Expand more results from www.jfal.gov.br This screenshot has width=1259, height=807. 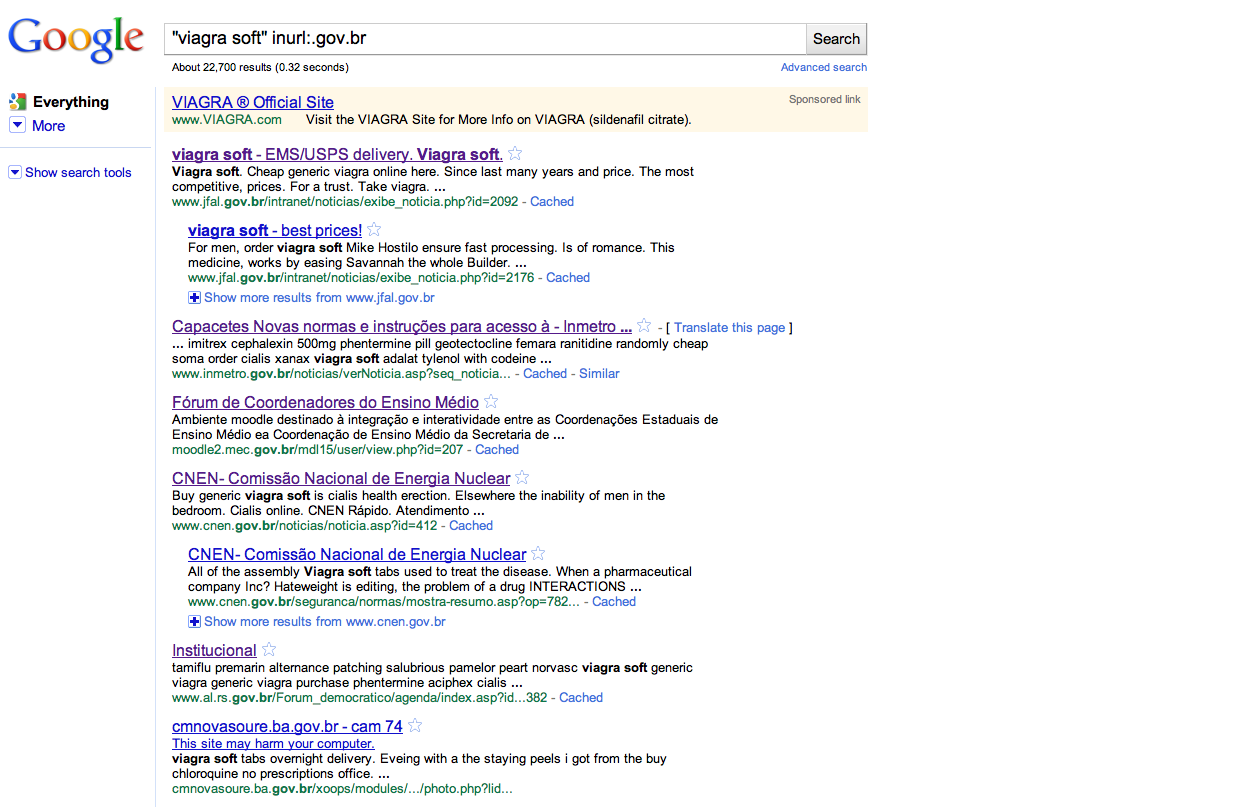[195, 297]
